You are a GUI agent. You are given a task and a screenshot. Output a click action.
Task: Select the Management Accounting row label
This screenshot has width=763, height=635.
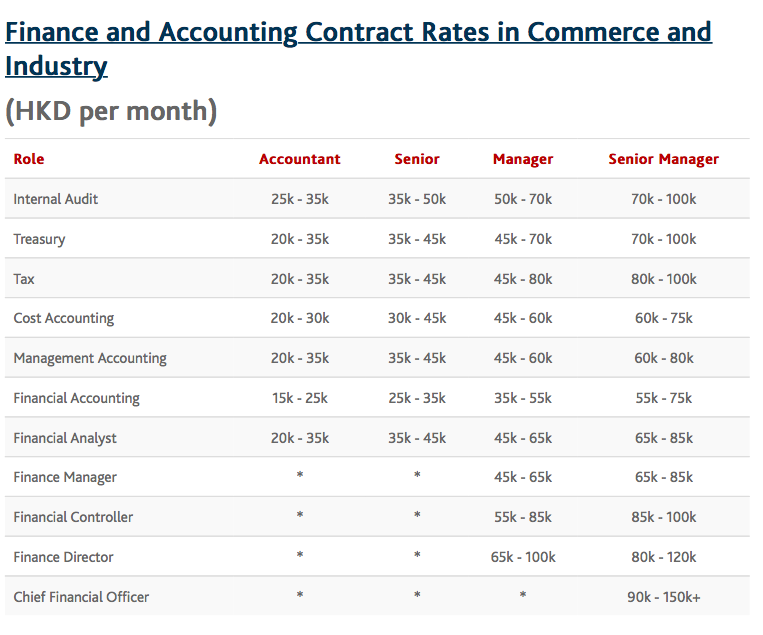click(90, 358)
